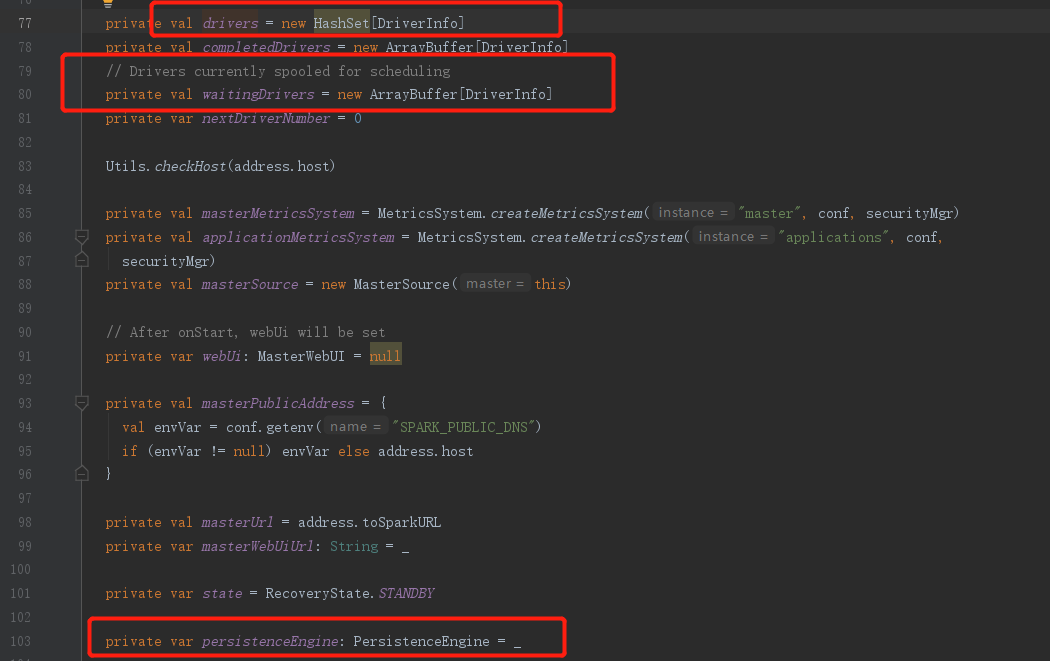Click fold end marker at line 87
The width and height of the screenshot is (1050, 661).
point(82,260)
